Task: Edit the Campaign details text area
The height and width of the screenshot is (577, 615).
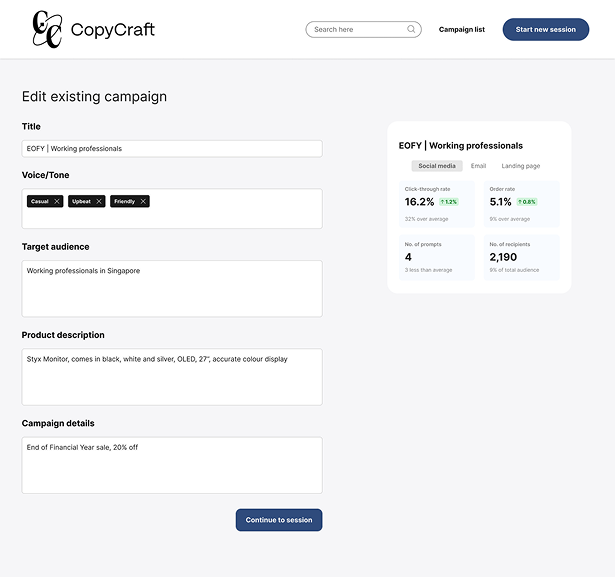Action: 172,465
